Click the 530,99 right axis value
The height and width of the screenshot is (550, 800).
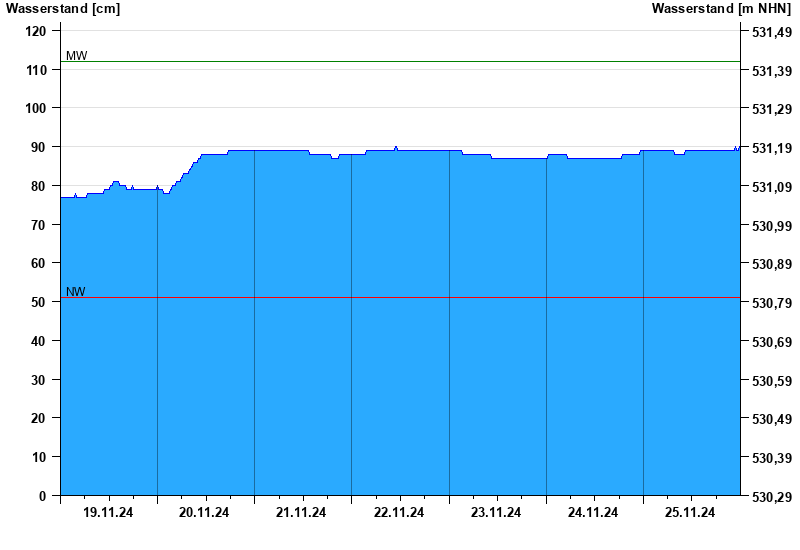772,226
